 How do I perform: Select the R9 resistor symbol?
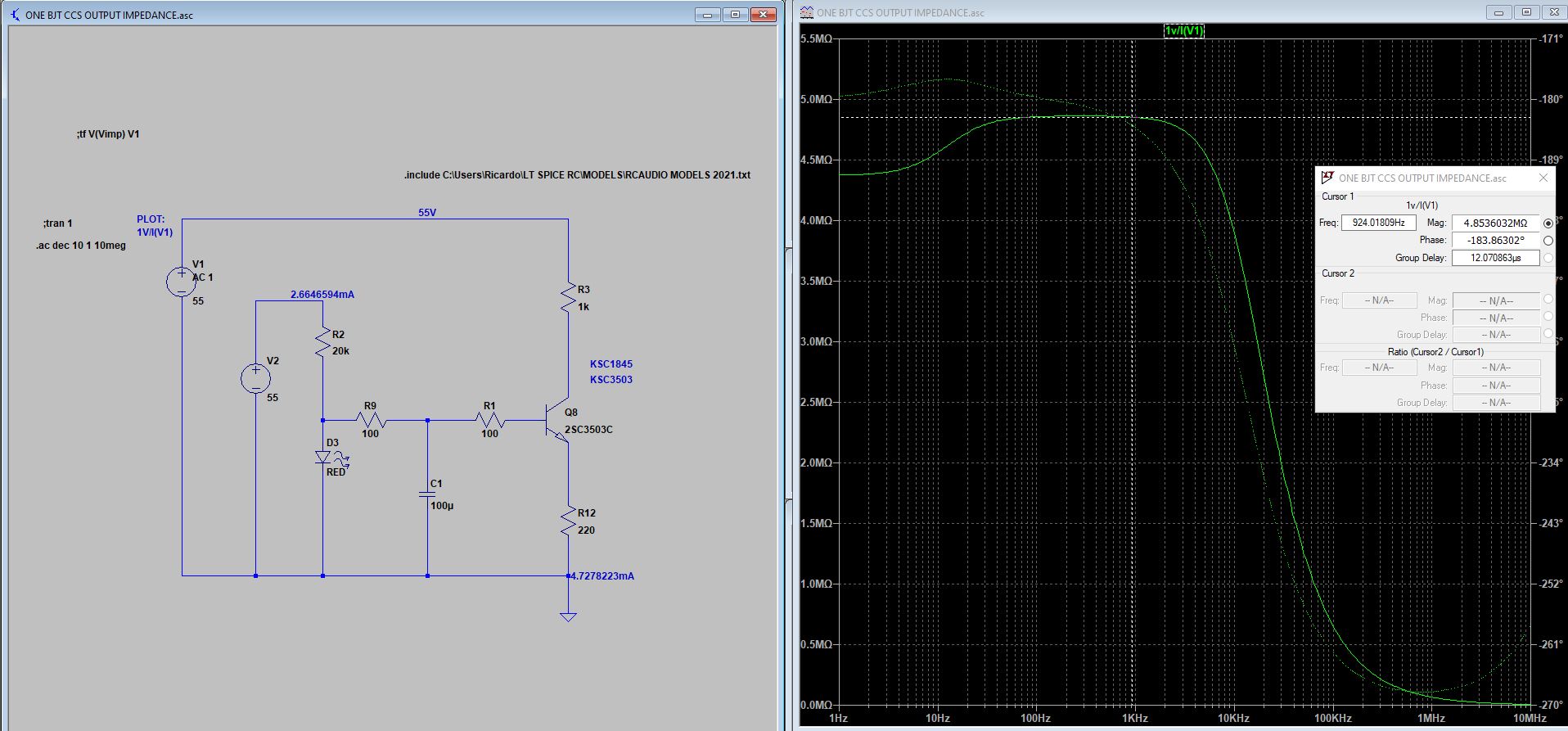[371, 421]
